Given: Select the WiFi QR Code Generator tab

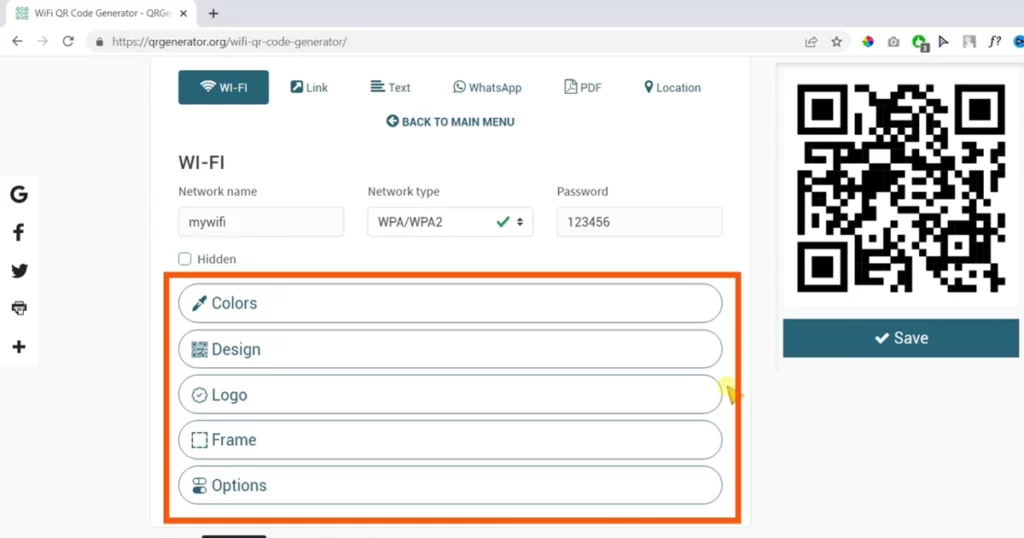Looking at the screenshot, I should pyautogui.click(x=101, y=13).
